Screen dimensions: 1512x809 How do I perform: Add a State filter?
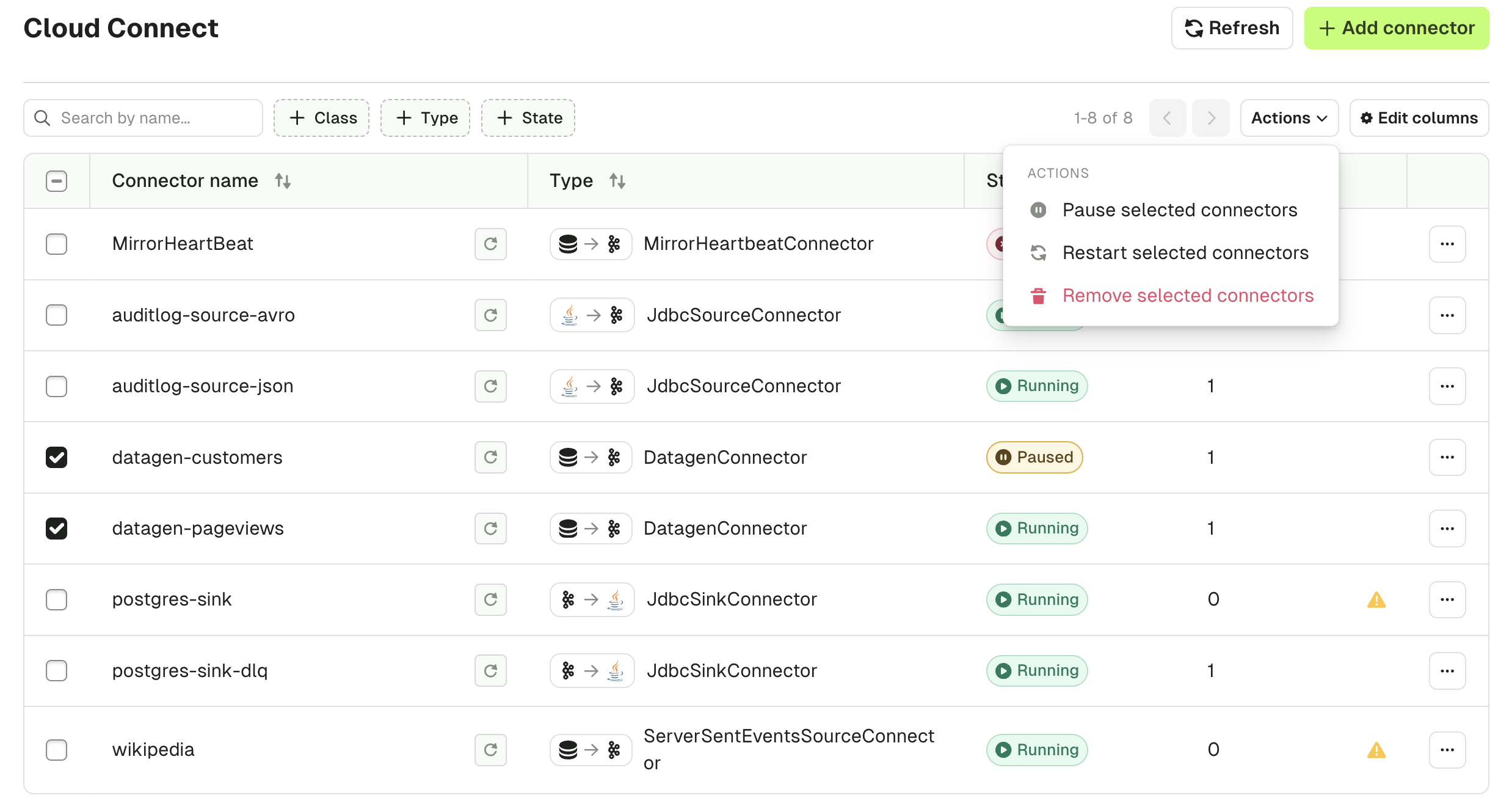click(x=528, y=118)
